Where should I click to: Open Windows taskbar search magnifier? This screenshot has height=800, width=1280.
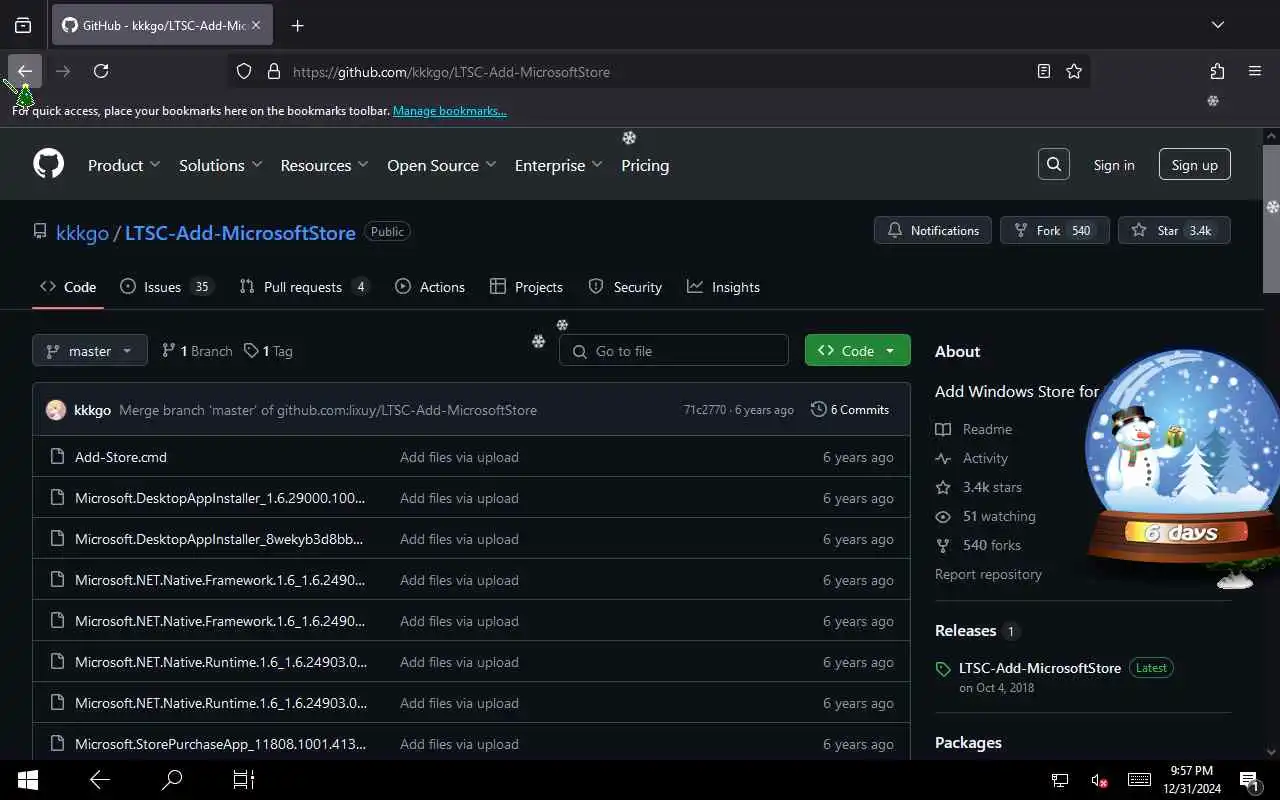[172, 780]
